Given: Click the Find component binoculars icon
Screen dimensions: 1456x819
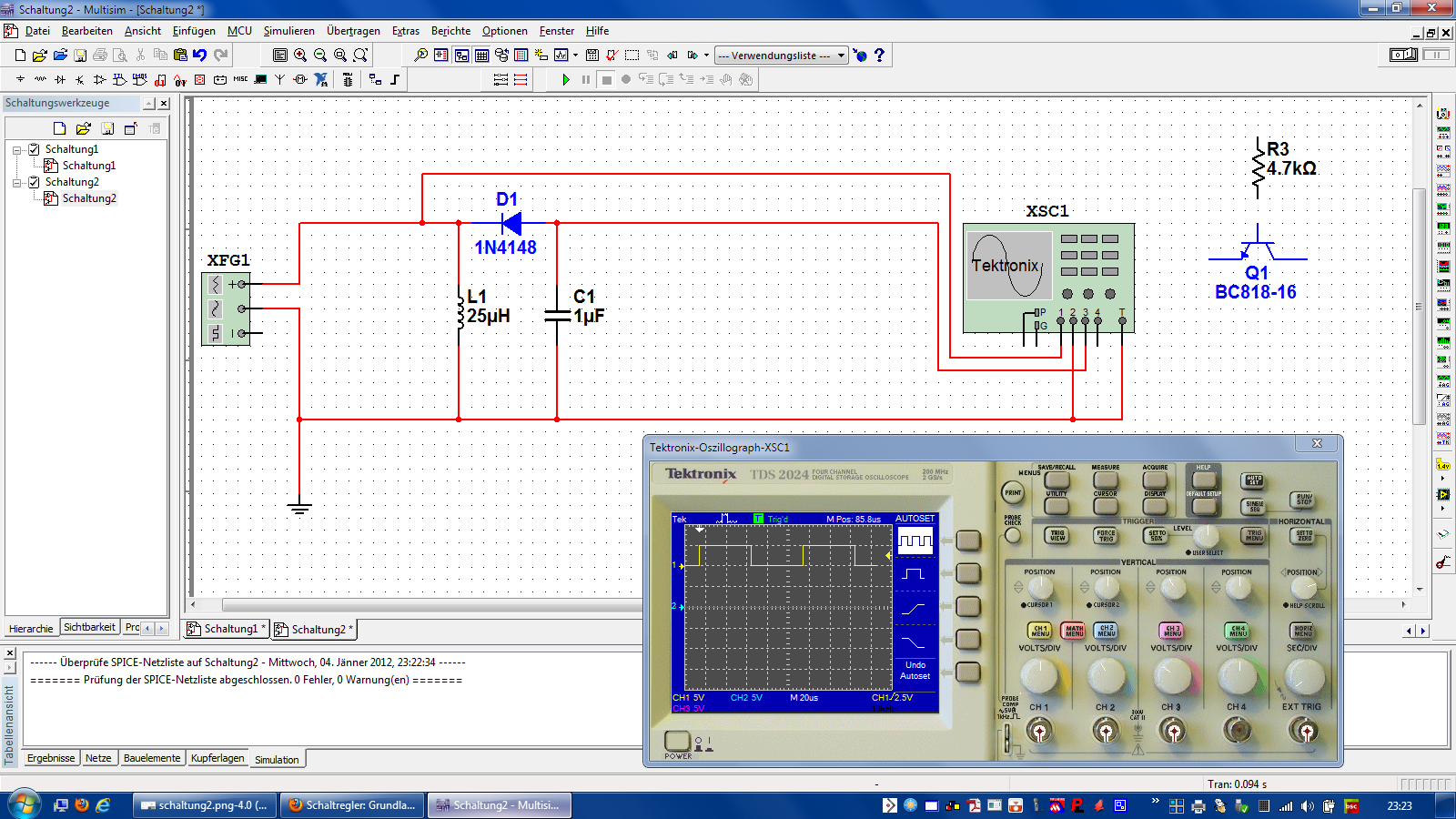Looking at the screenshot, I should 420,56.
